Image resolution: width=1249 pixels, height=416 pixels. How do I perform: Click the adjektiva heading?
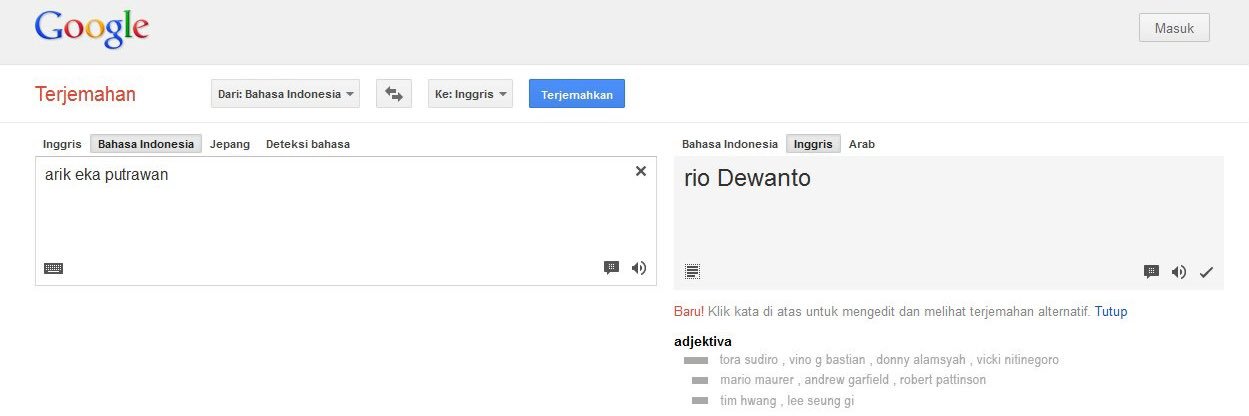[703, 341]
